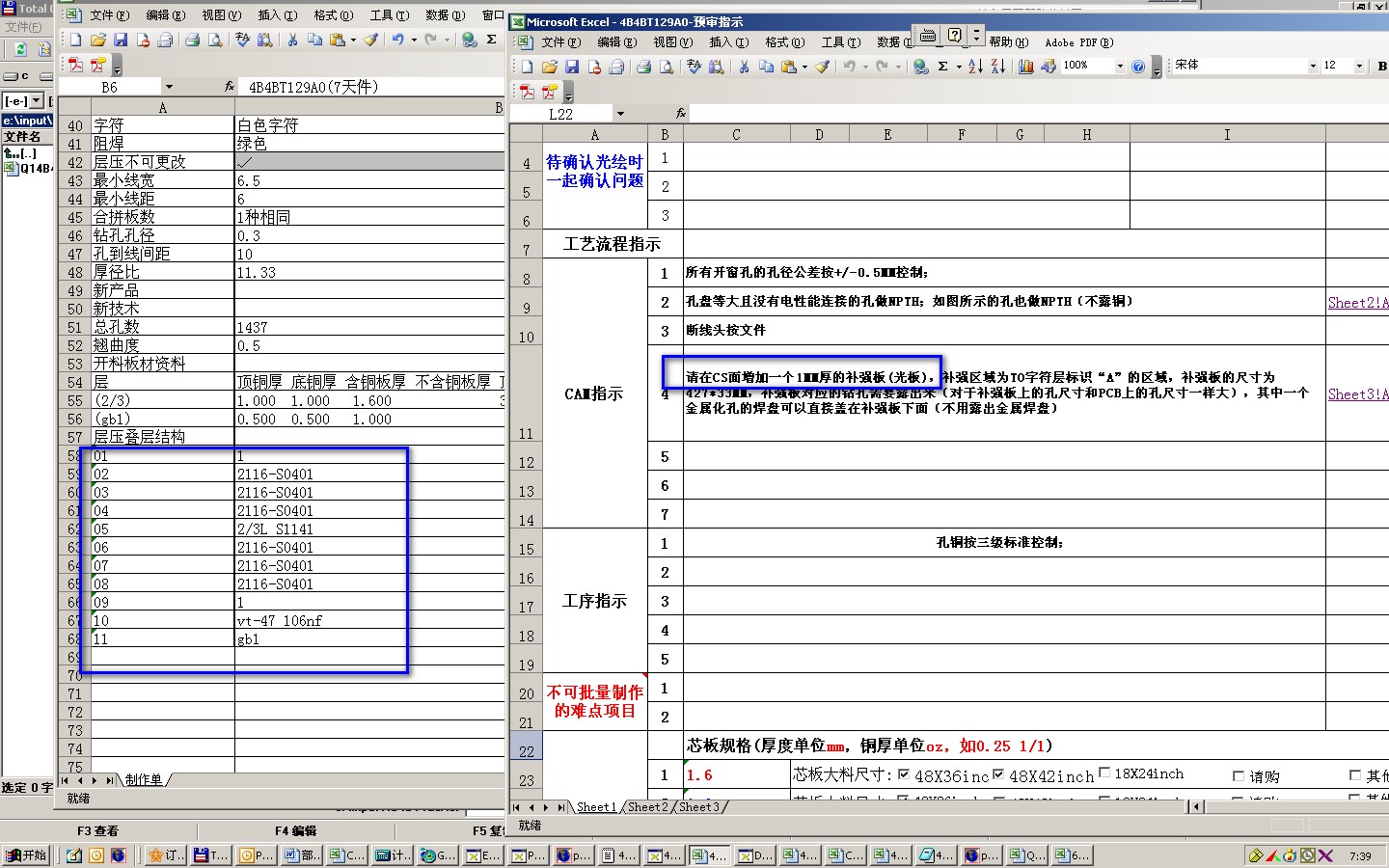Toggle the 48X42inch checkbox
The height and width of the screenshot is (868, 1389).
click(x=998, y=773)
